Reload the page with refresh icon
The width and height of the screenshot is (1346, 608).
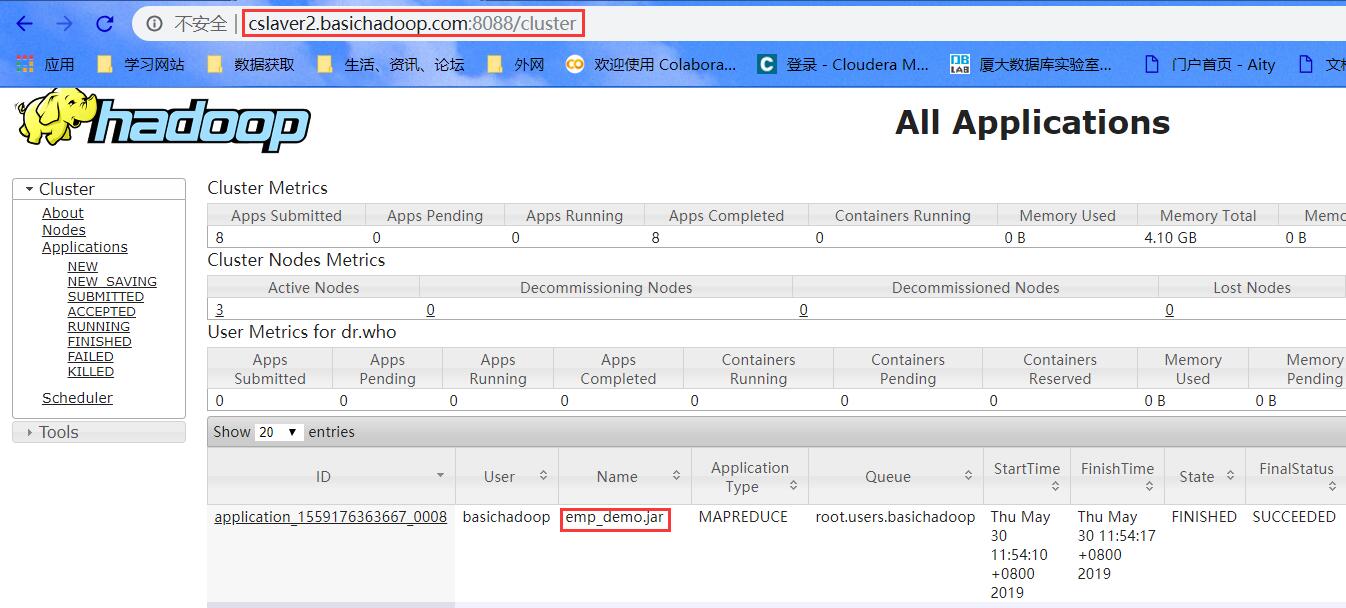104,23
